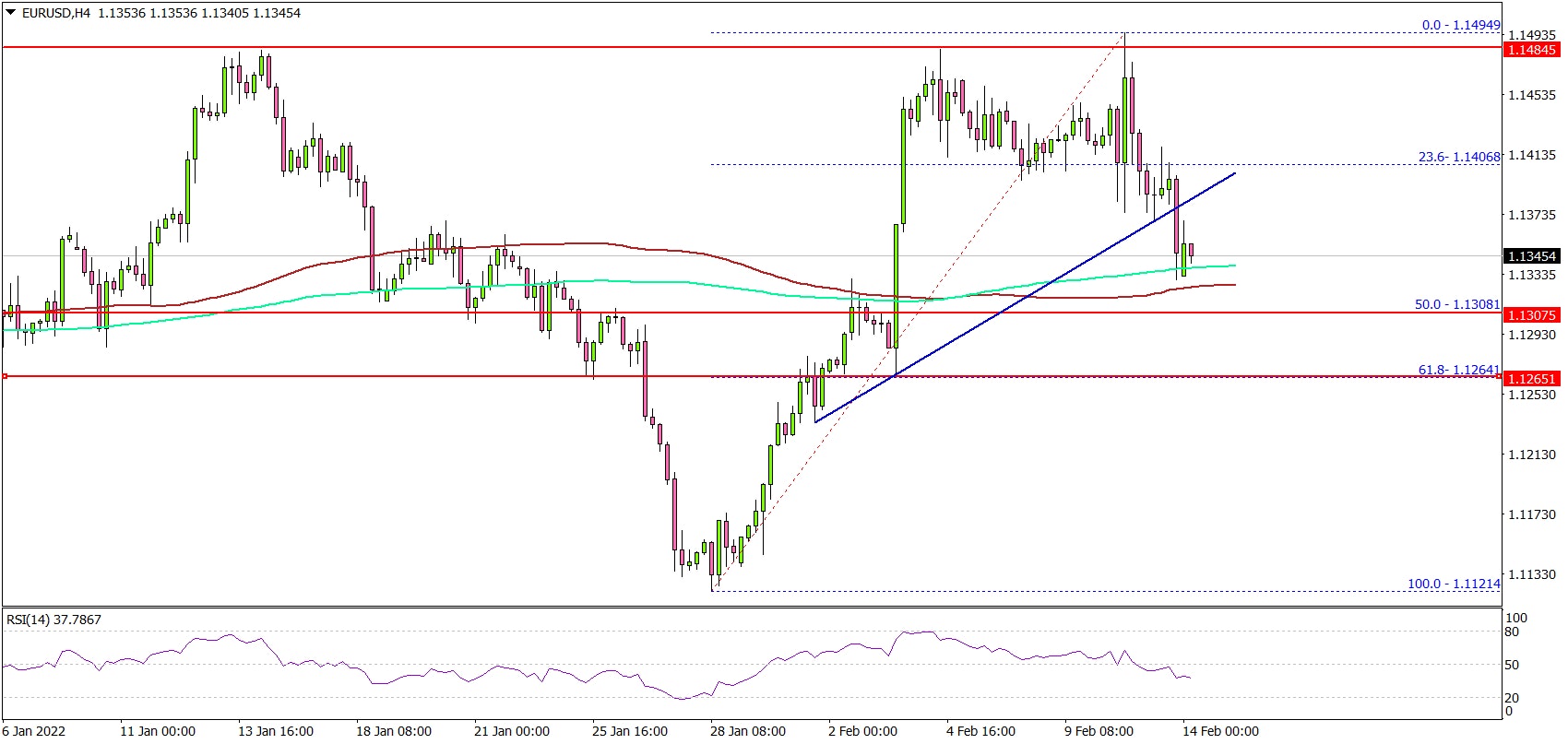The height and width of the screenshot is (744, 1568).
Task: Select the Fibonacci 61.8 - 1.12641 label
Action: [1459, 370]
